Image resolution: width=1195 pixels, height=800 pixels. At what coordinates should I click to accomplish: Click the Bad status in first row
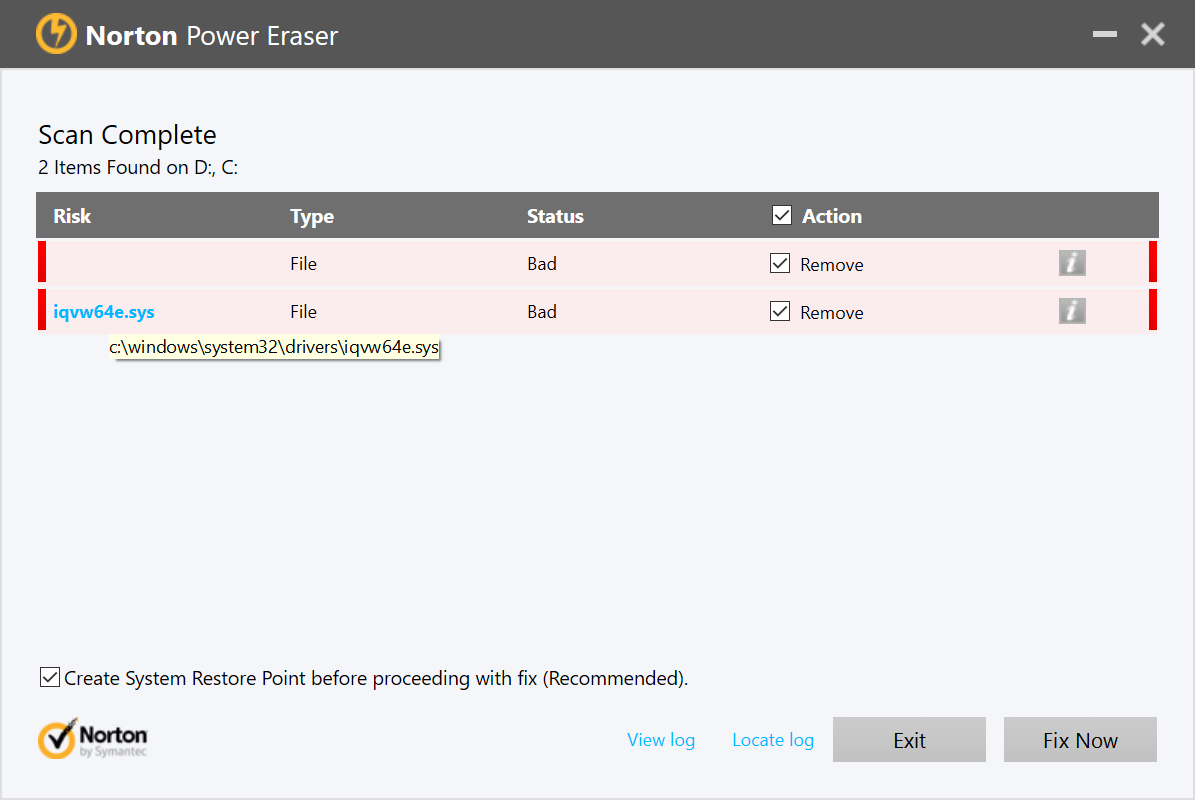coord(542,264)
